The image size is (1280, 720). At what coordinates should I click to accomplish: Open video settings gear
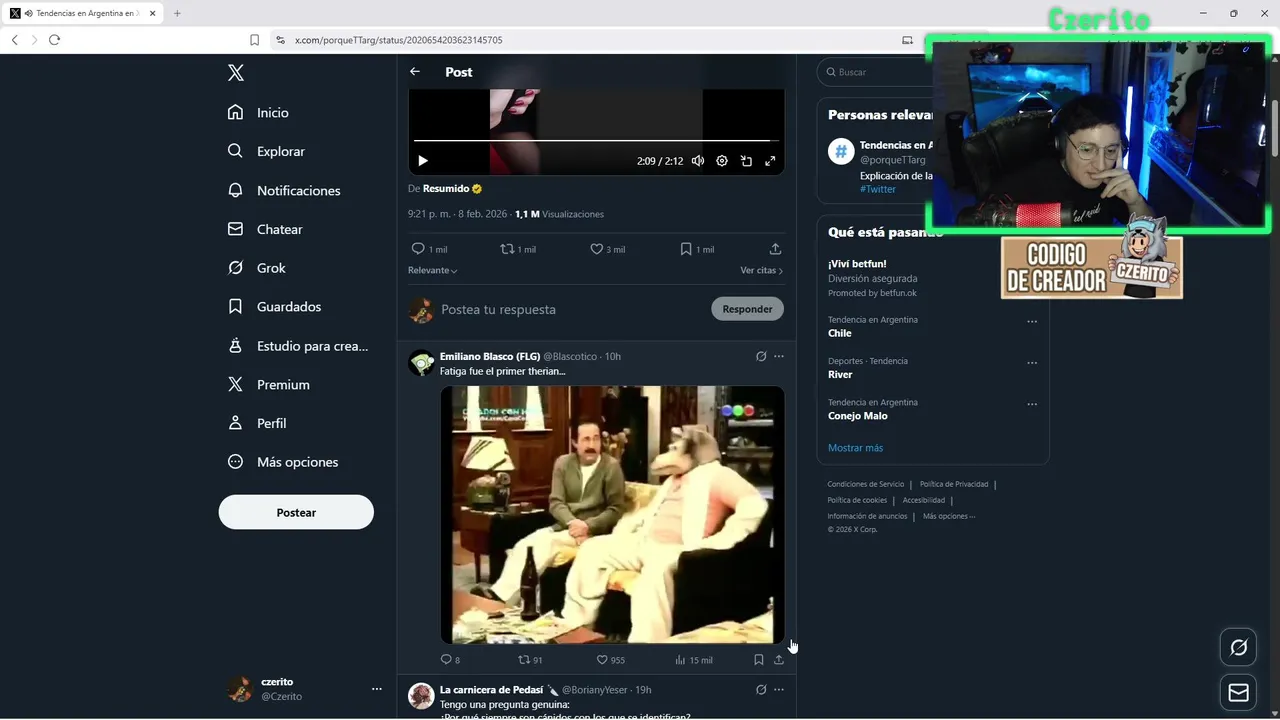click(x=722, y=161)
